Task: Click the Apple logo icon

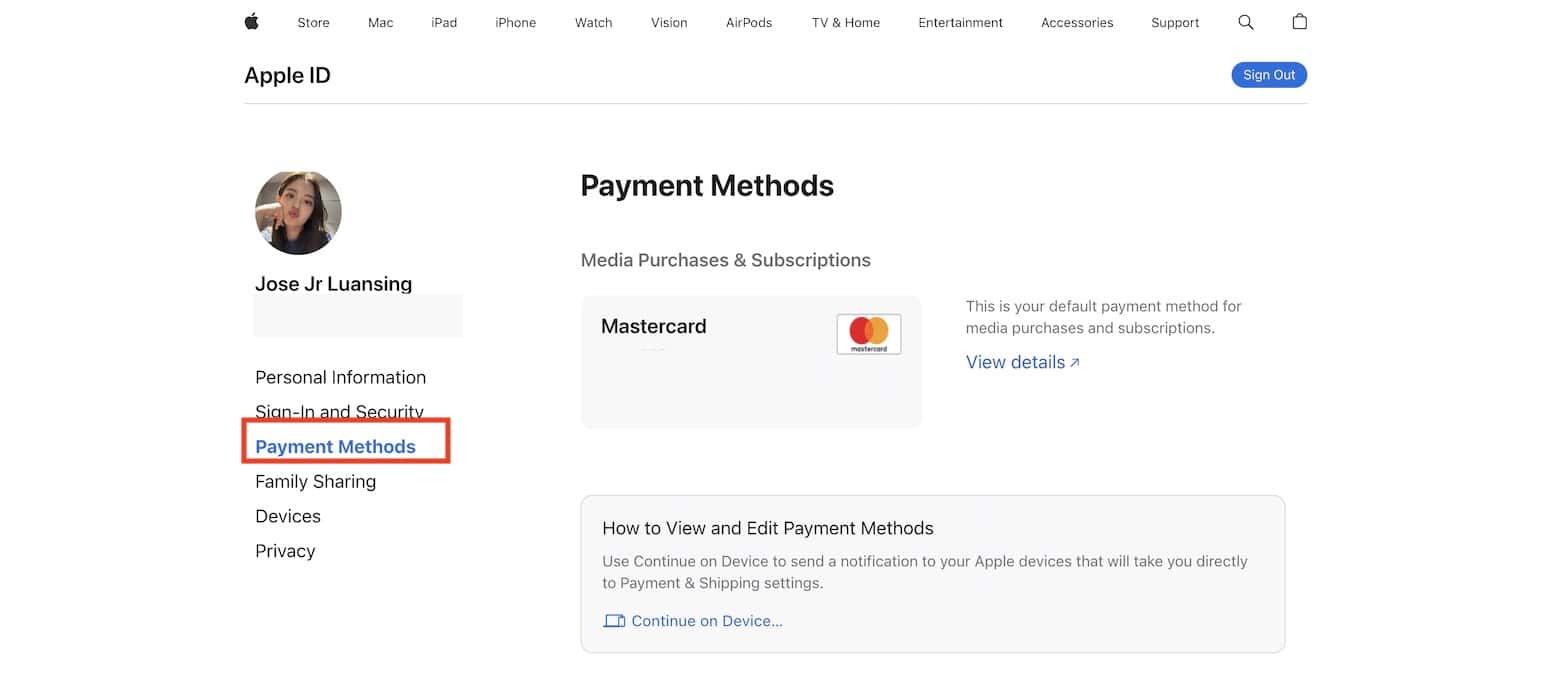Action: [251, 22]
